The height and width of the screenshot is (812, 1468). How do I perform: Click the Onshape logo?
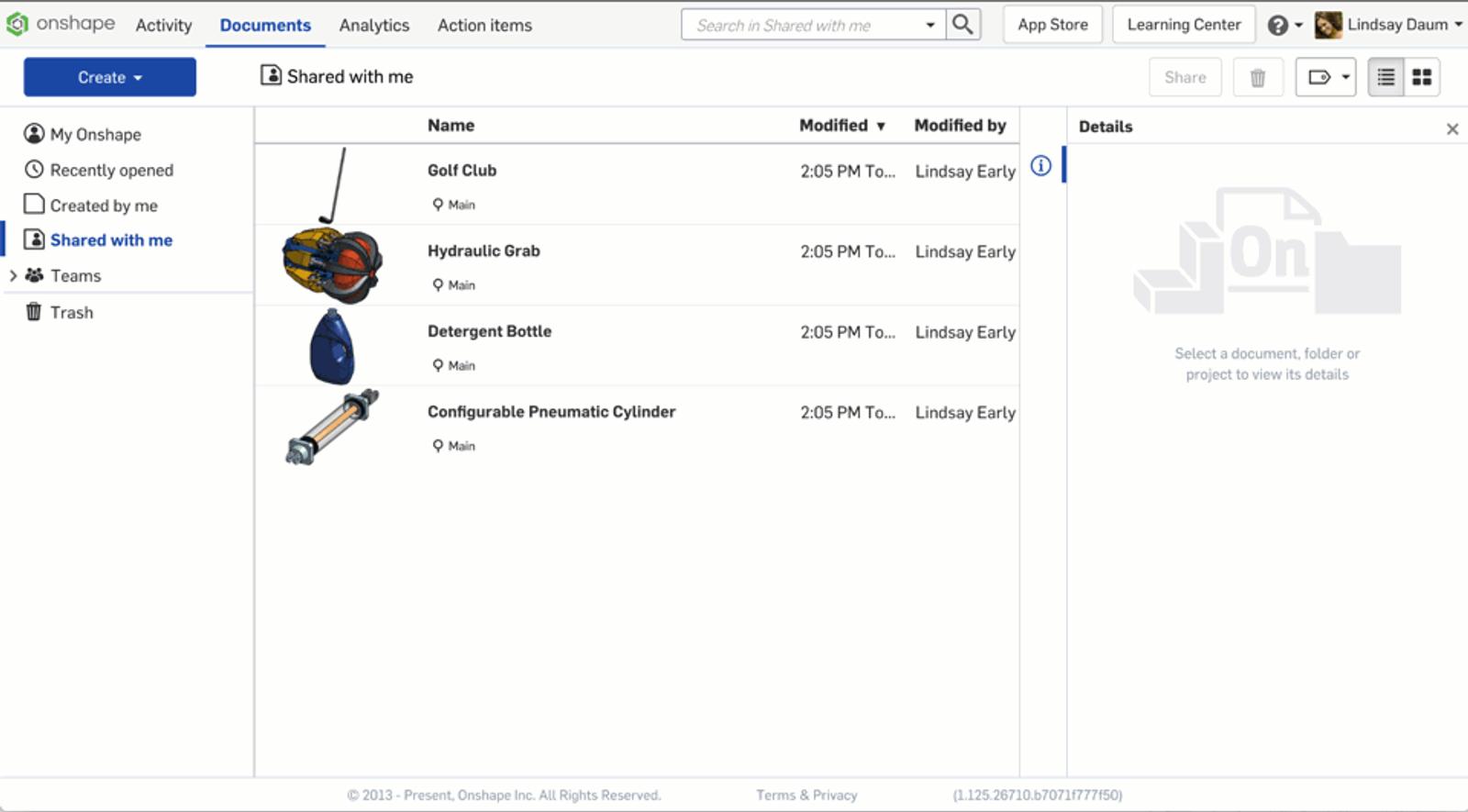point(61,24)
